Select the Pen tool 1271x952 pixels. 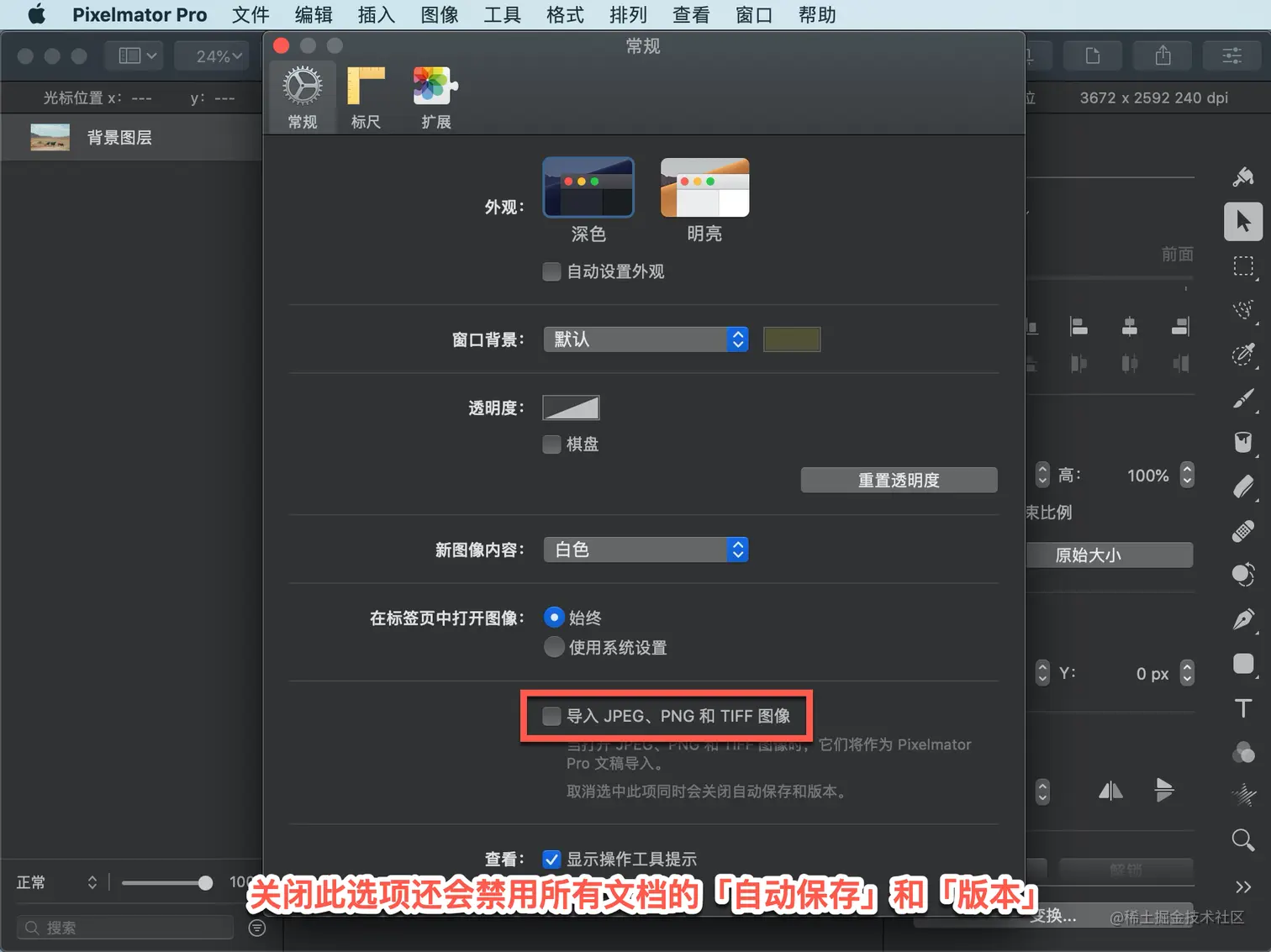(x=1243, y=619)
